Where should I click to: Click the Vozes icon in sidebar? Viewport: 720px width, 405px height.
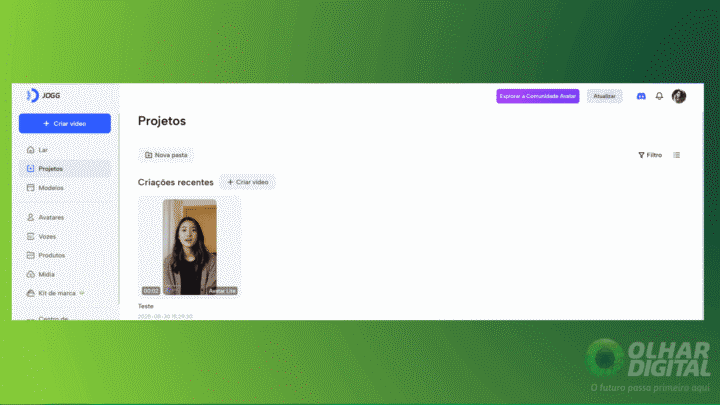[30, 236]
